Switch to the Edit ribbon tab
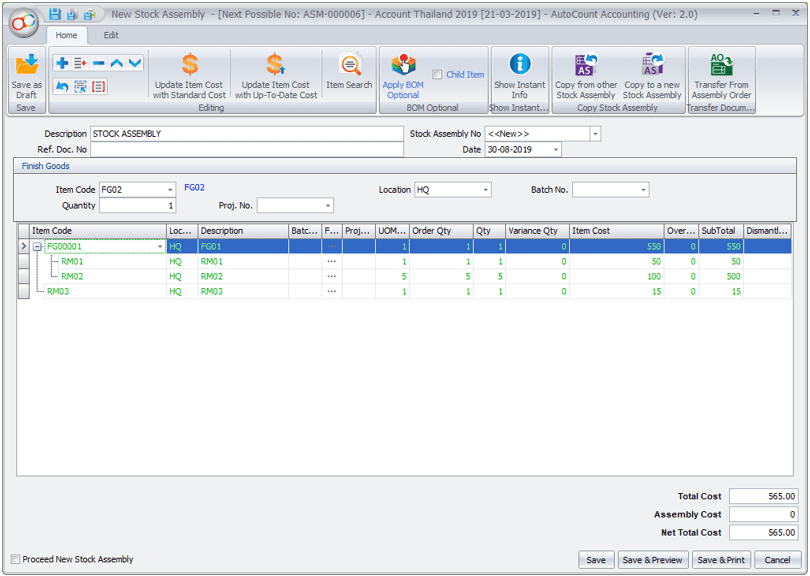Viewport: 810px width, 576px height. [111, 35]
